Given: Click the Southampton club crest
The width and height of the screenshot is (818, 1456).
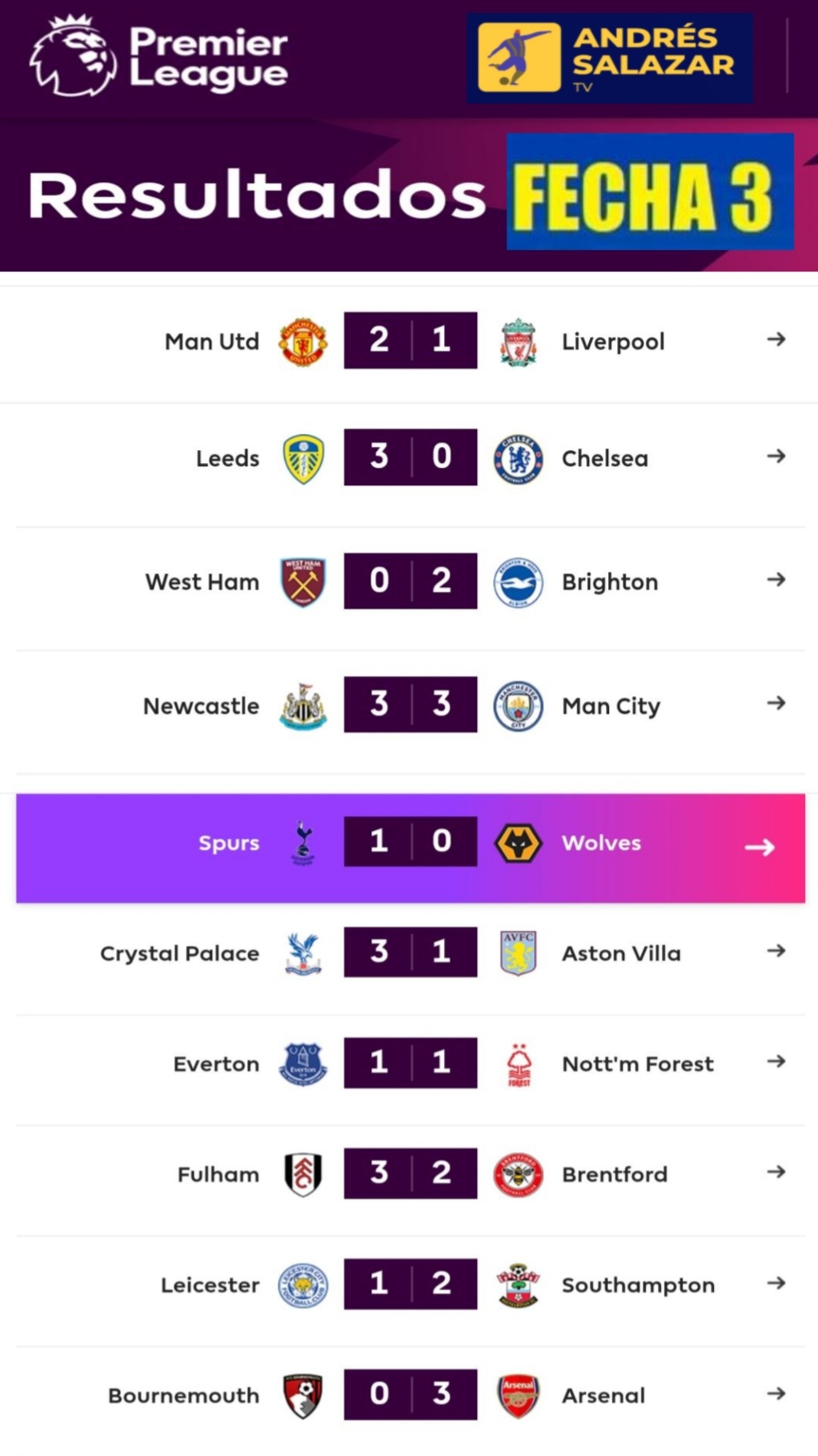Looking at the screenshot, I should 518,1285.
